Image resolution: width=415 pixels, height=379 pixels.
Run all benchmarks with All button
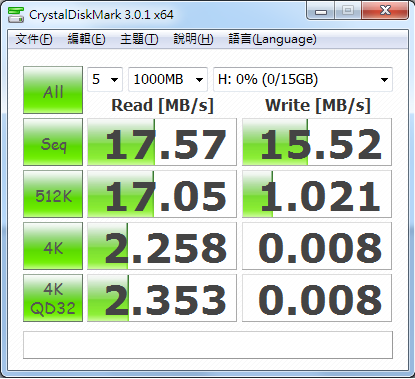pyautogui.click(x=53, y=90)
